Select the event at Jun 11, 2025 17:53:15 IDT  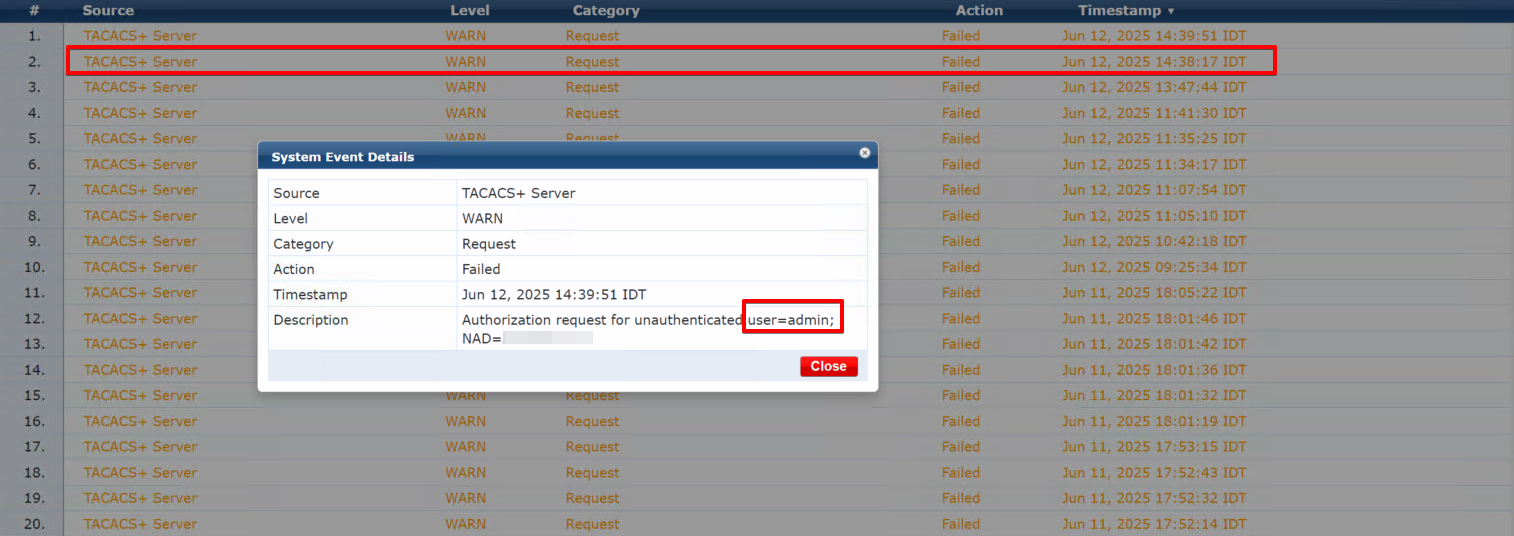tap(757, 447)
